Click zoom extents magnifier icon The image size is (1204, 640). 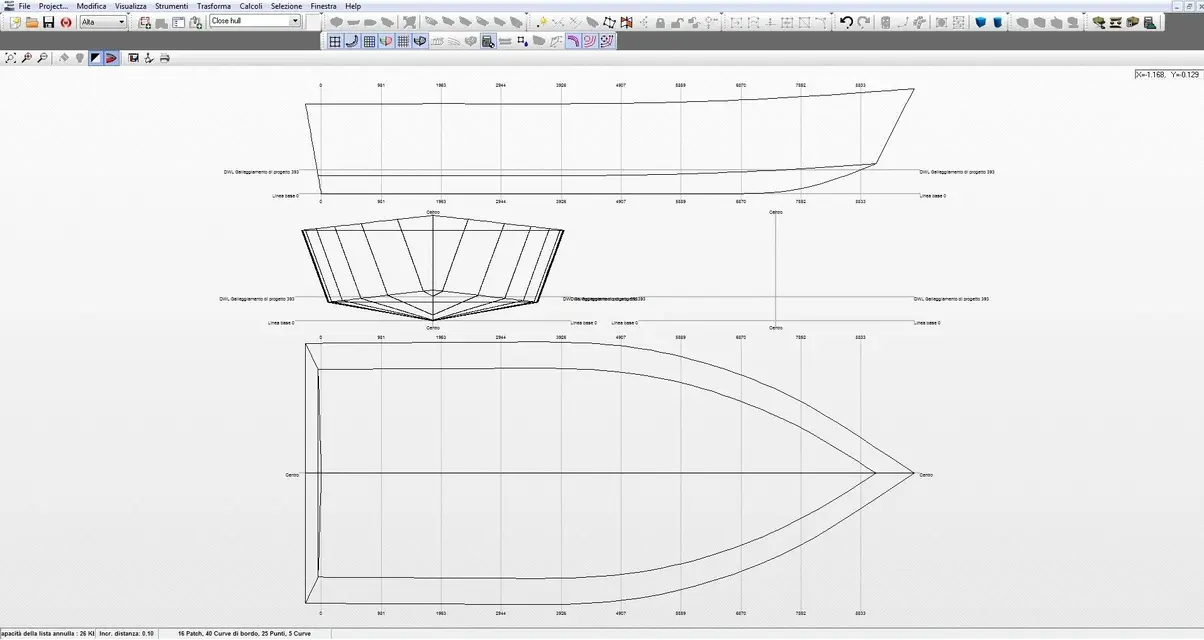tap(10, 58)
